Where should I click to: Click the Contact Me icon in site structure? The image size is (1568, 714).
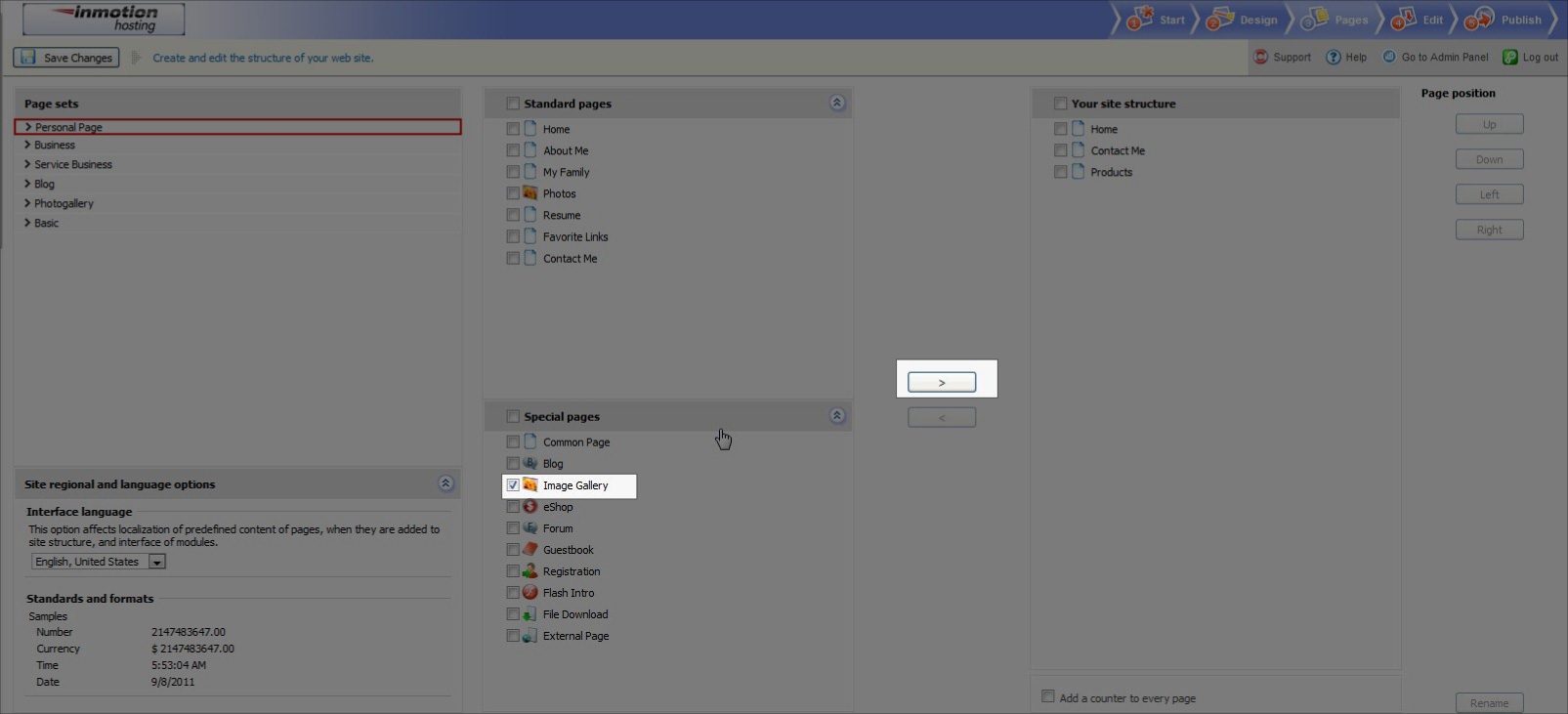tap(1078, 150)
